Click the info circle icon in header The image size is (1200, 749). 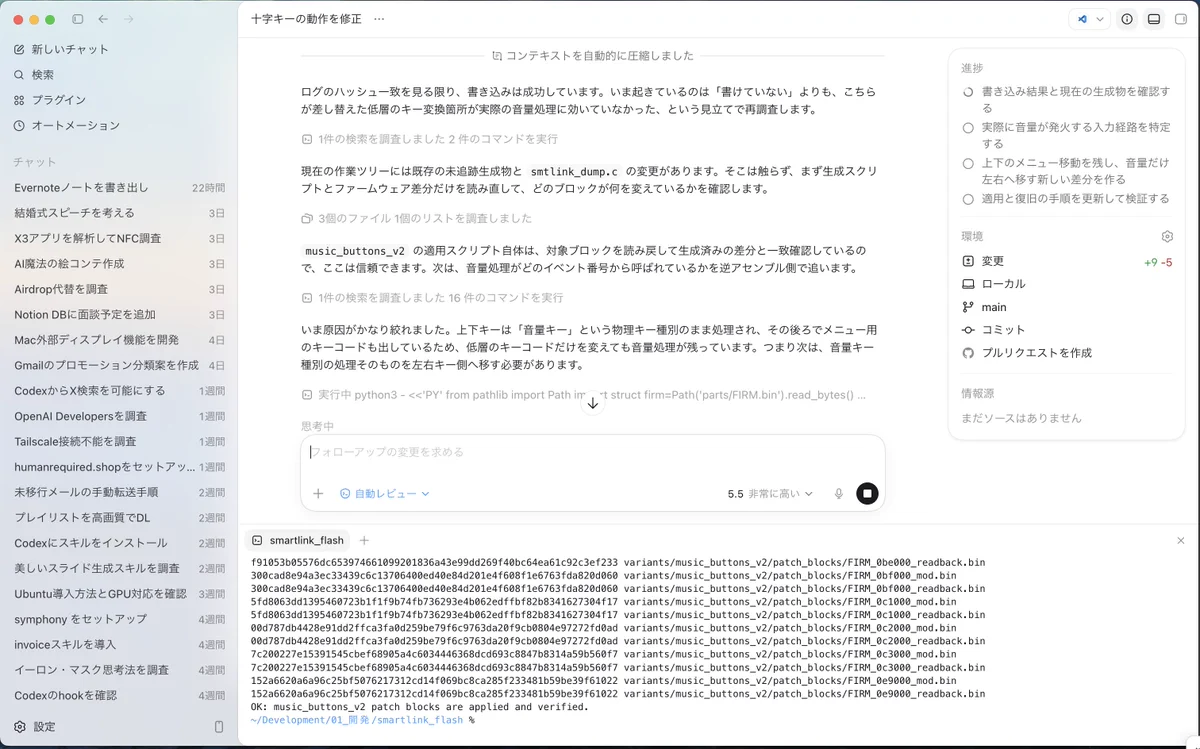pos(1127,19)
